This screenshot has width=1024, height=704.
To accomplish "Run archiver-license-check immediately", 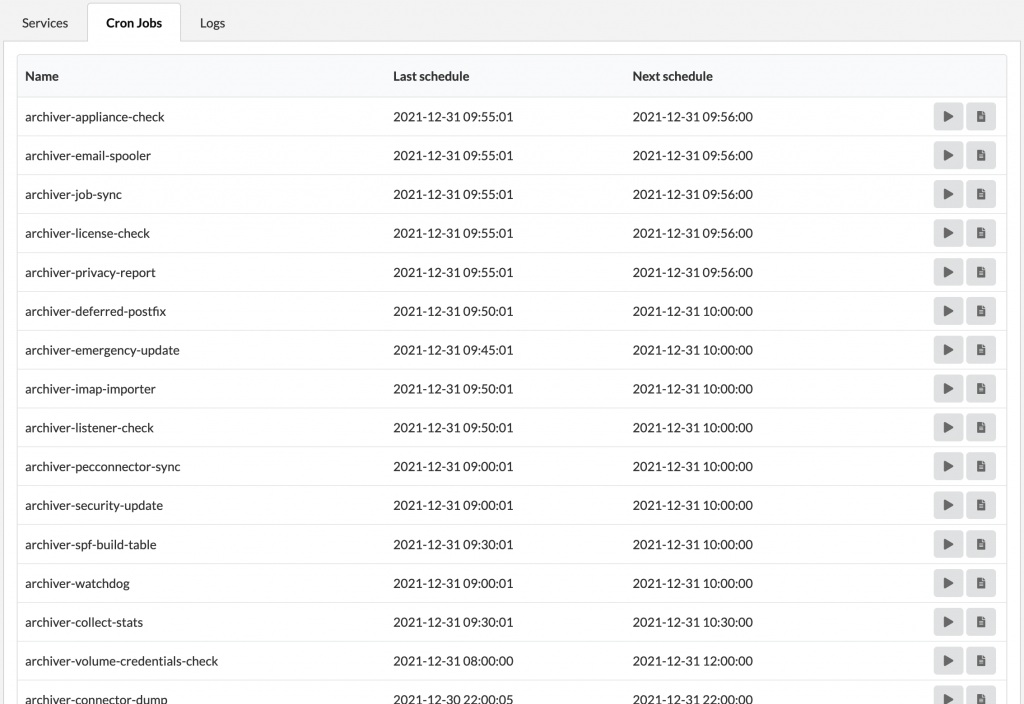I will tap(948, 233).
